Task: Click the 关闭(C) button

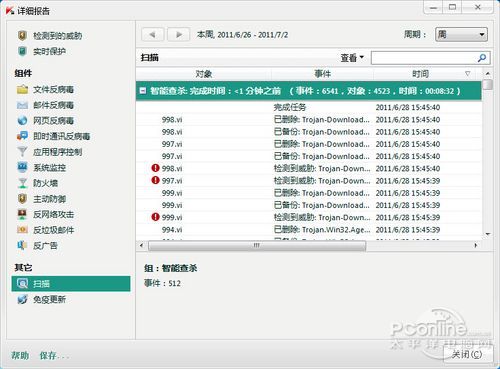Action: point(468,354)
